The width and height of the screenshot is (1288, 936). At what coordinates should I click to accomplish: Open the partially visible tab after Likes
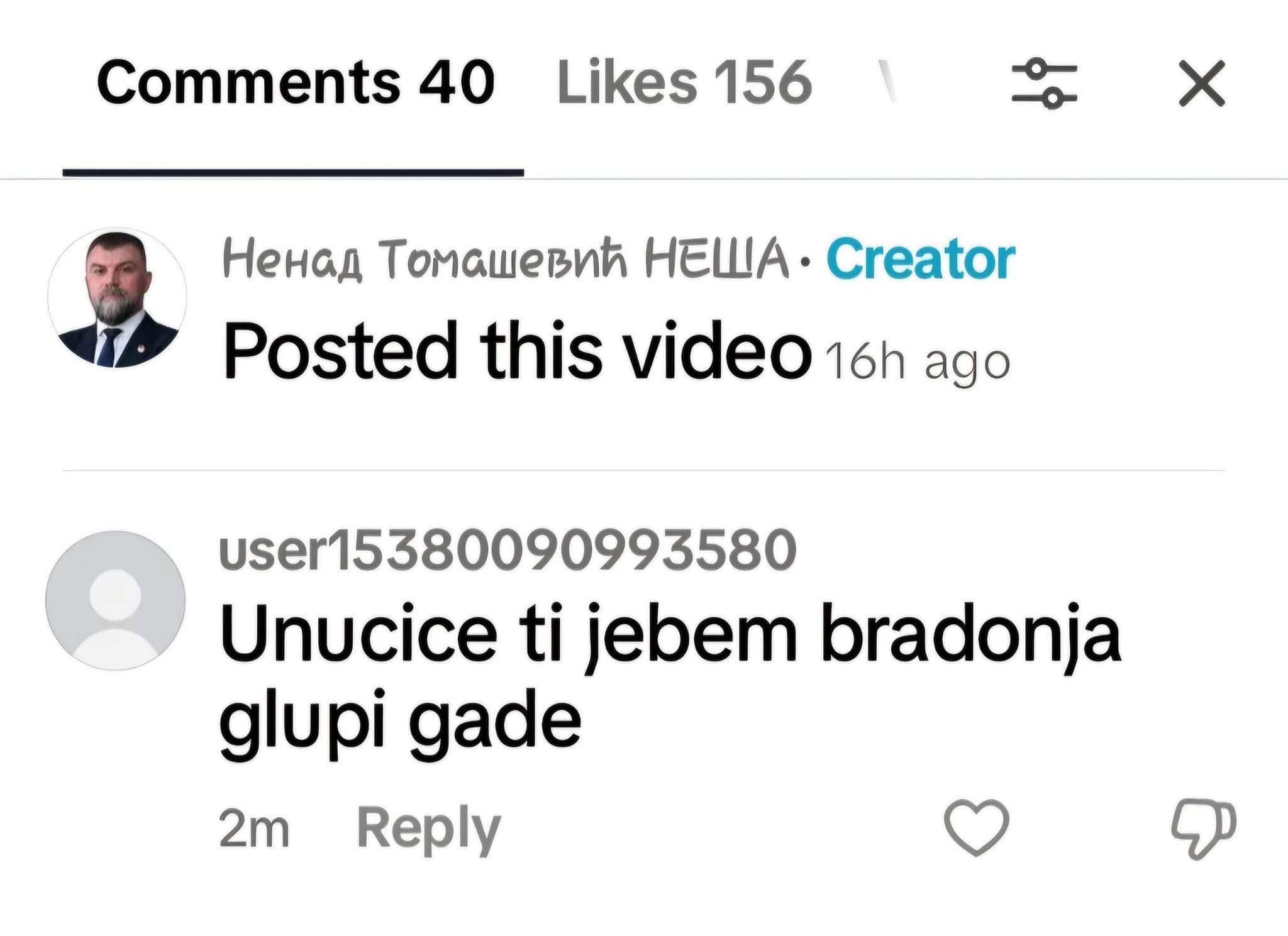click(x=886, y=80)
